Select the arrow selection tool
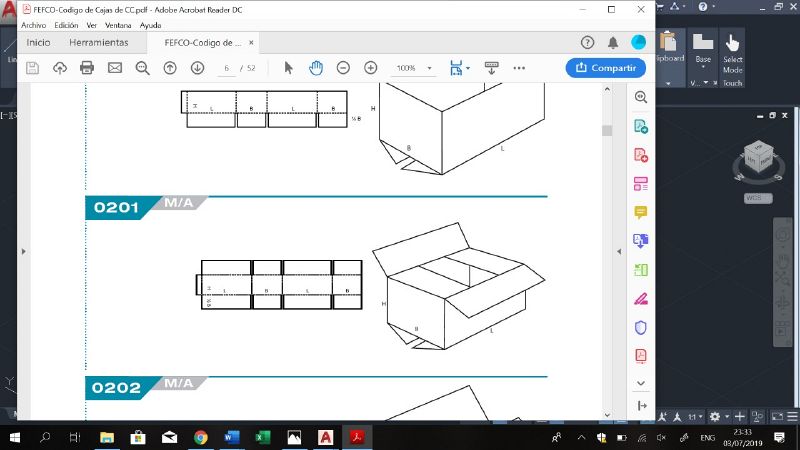This screenshot has height=450, width=800. point(288,68)
